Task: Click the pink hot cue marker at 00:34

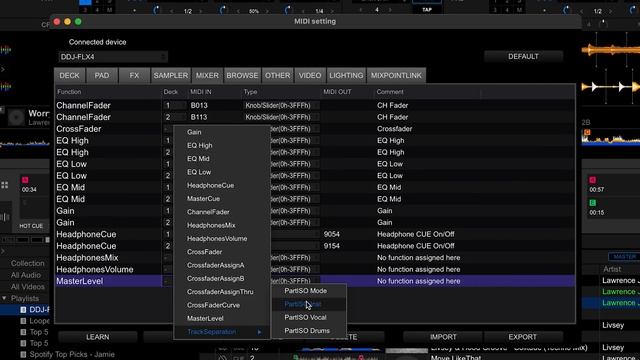Action: coord(25,180)
